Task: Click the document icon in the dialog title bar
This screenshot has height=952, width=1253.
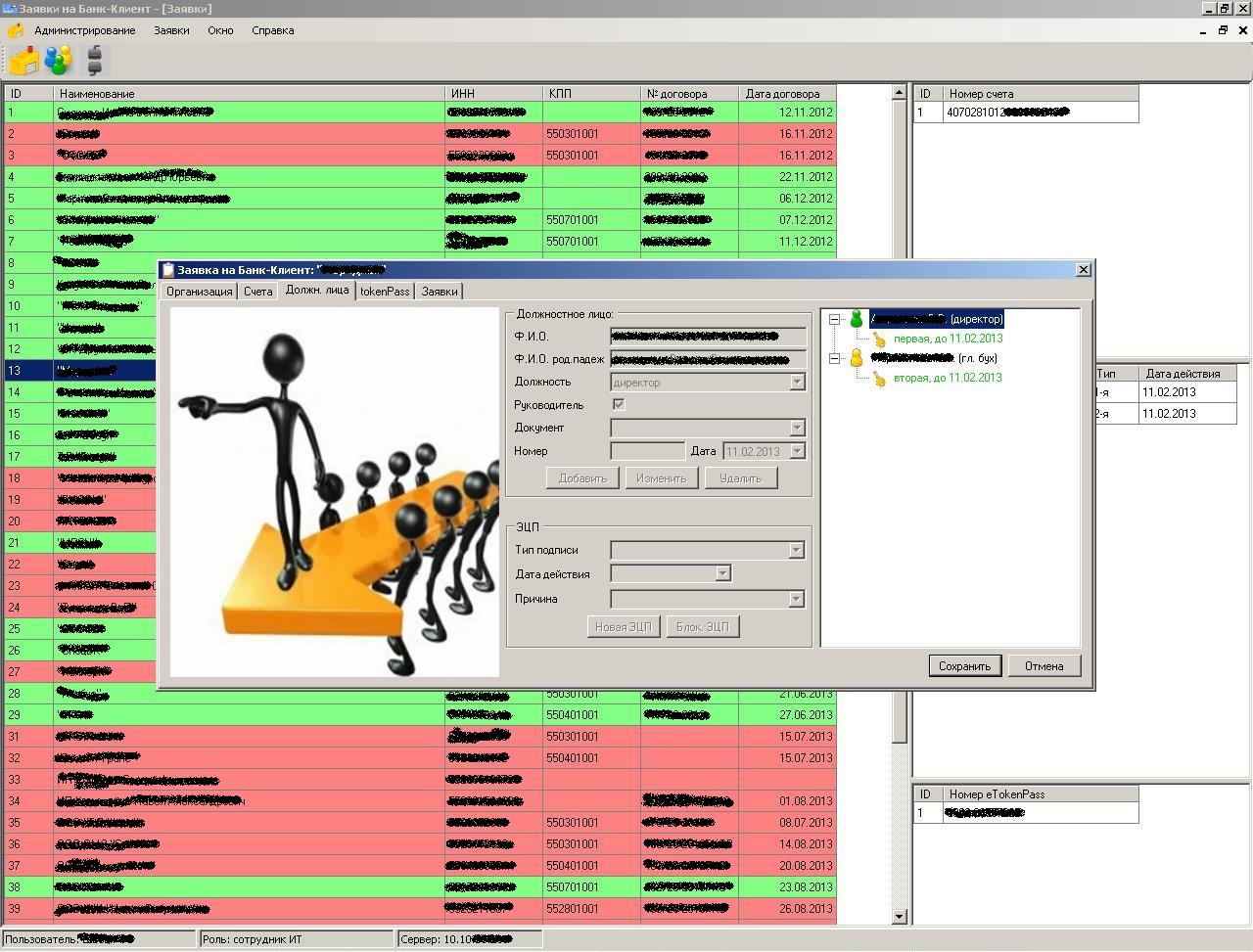Action: pyautogui.click(x=168, y=270)
